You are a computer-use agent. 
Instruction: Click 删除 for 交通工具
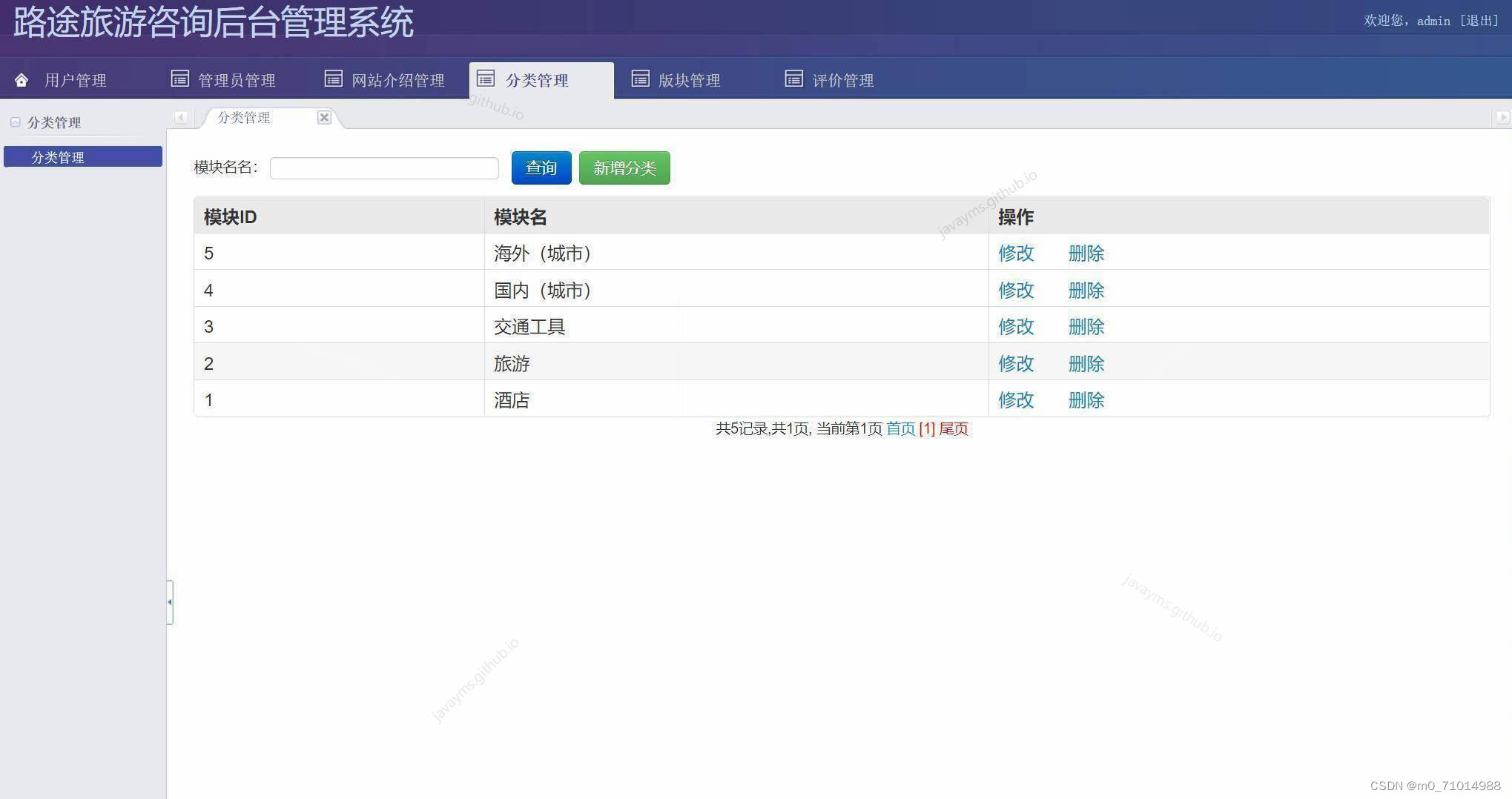pyautogui.click(x=1086, y=327)
